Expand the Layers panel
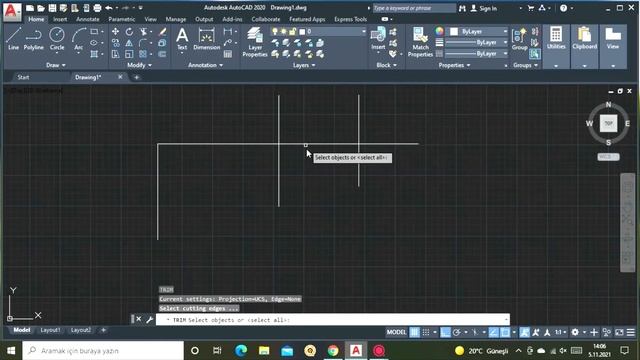The height and width of the screenshot is (360, 640). point(304,65)
